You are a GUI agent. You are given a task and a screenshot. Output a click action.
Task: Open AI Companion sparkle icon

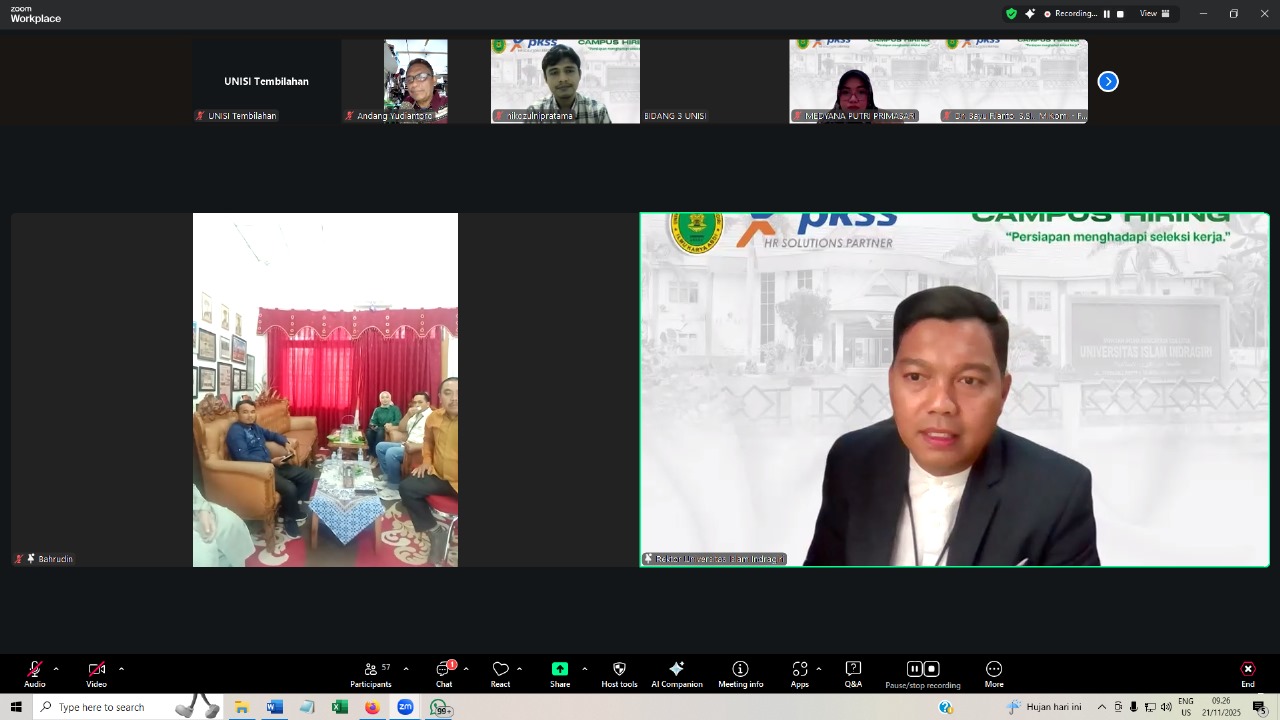pyautogui.click(x=677, y=674)
